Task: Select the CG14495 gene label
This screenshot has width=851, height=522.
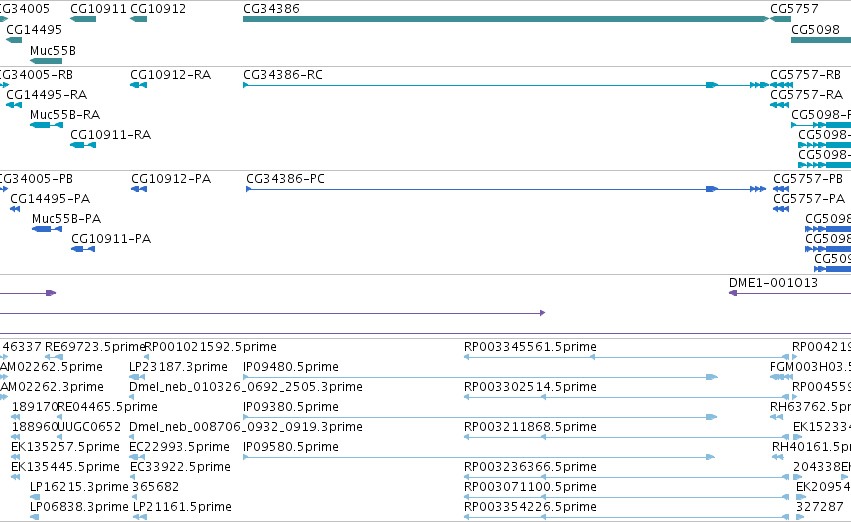Action: click(34, 30)
